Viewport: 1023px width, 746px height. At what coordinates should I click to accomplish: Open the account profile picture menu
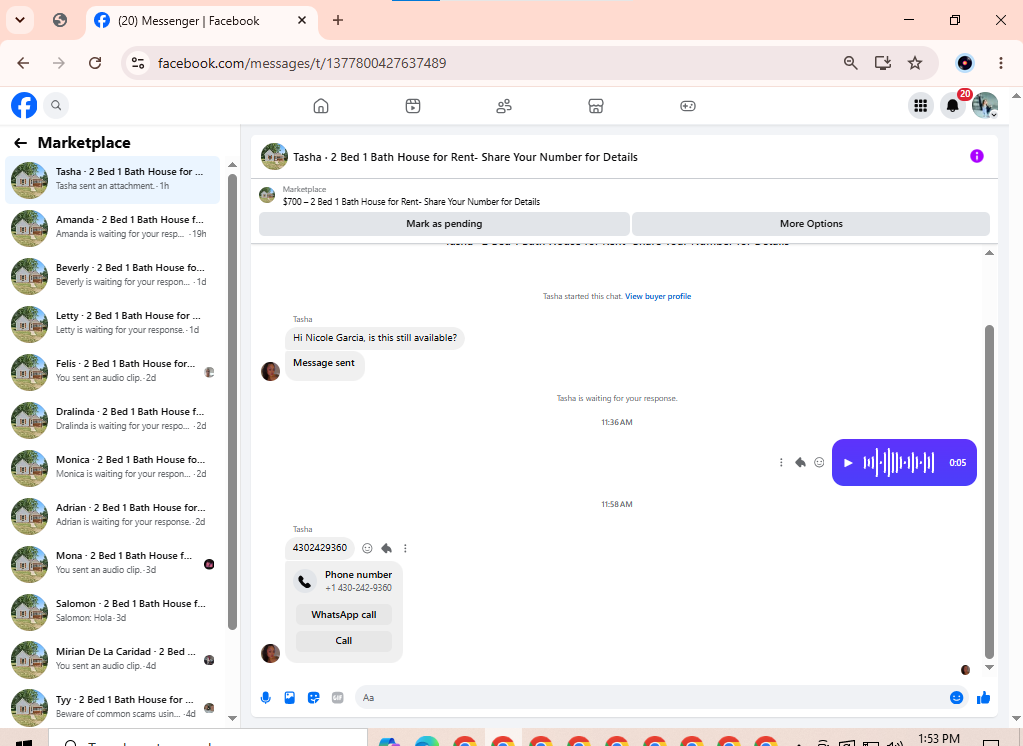coord(985,105)
